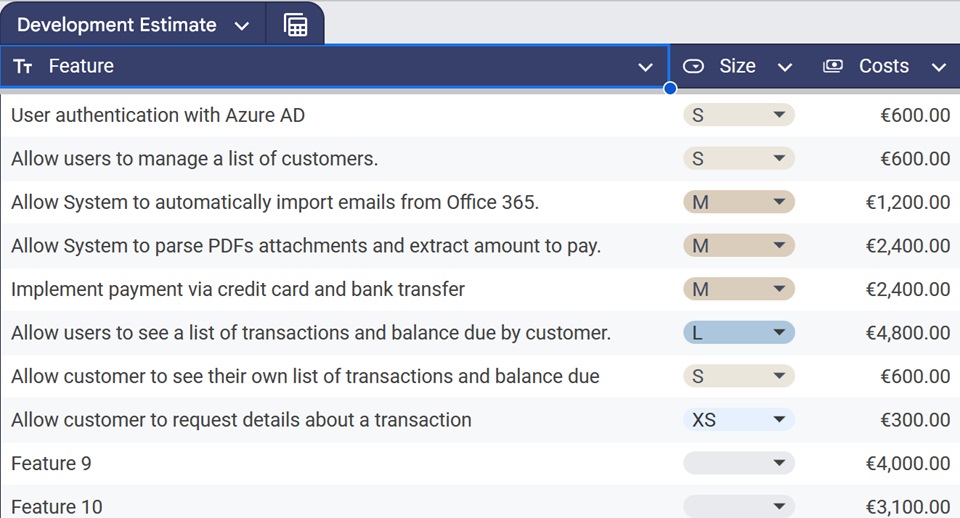Select the cell 'Allow users to manage a list of customers'
This screenshot has width=960, height=518.
pyautogui.click(x=195, y=159)
